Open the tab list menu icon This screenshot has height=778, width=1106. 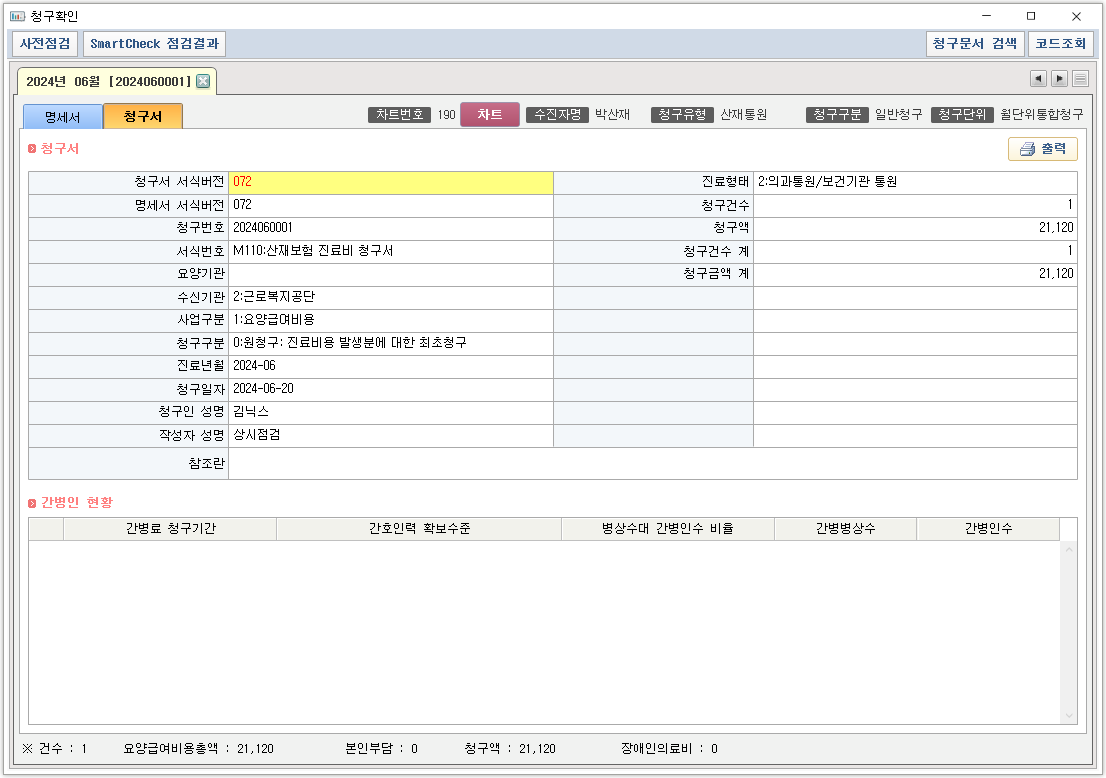(1081, 79)
